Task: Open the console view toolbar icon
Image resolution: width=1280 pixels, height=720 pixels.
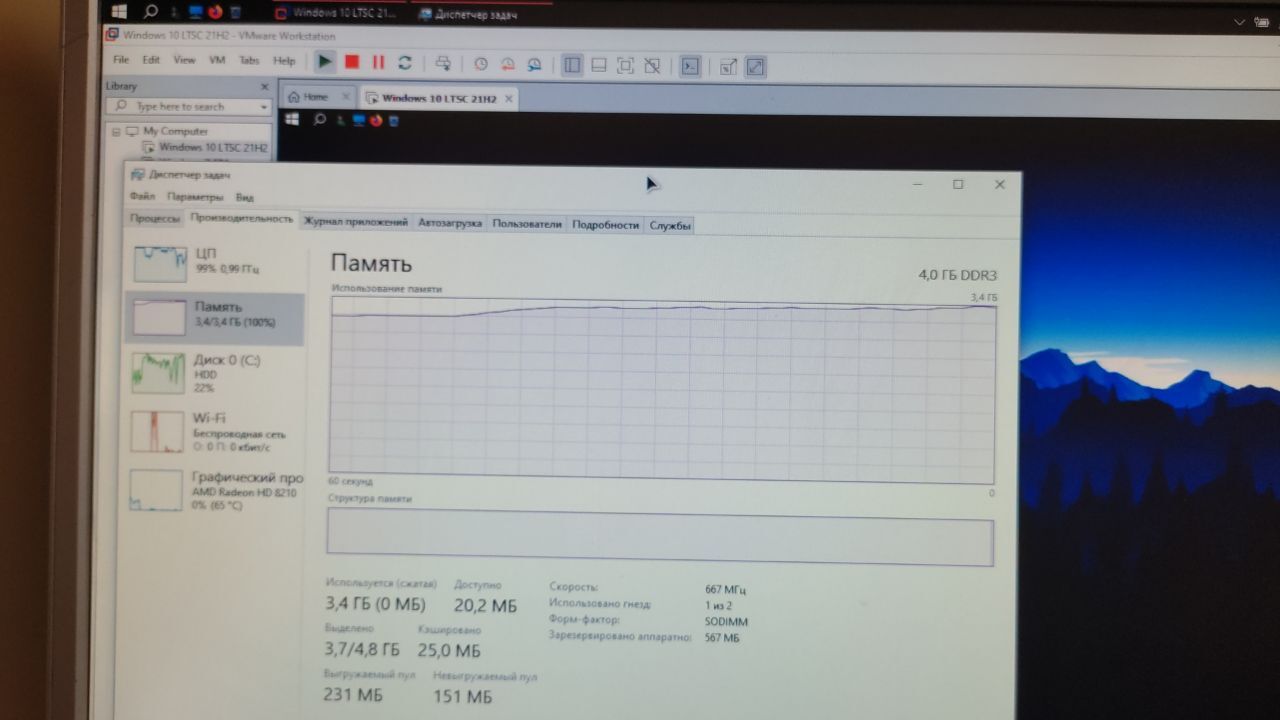Action: (690, 66)
